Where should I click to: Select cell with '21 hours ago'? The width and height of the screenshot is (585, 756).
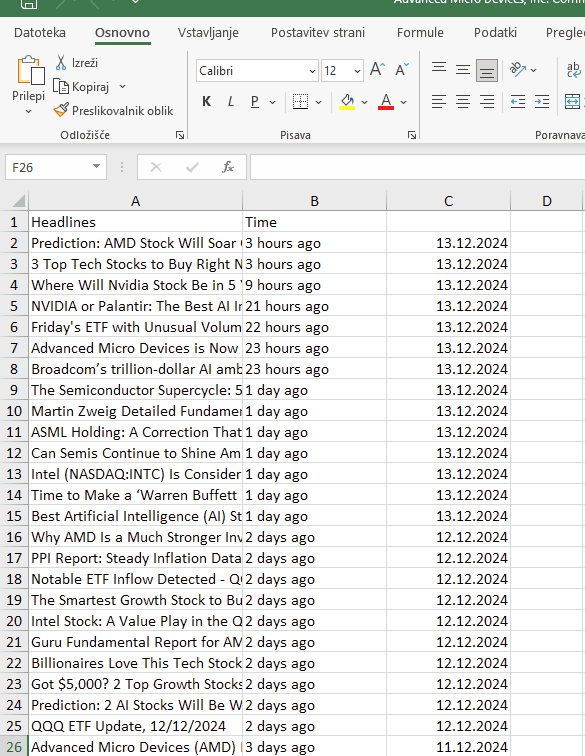[x=314, y=306]
